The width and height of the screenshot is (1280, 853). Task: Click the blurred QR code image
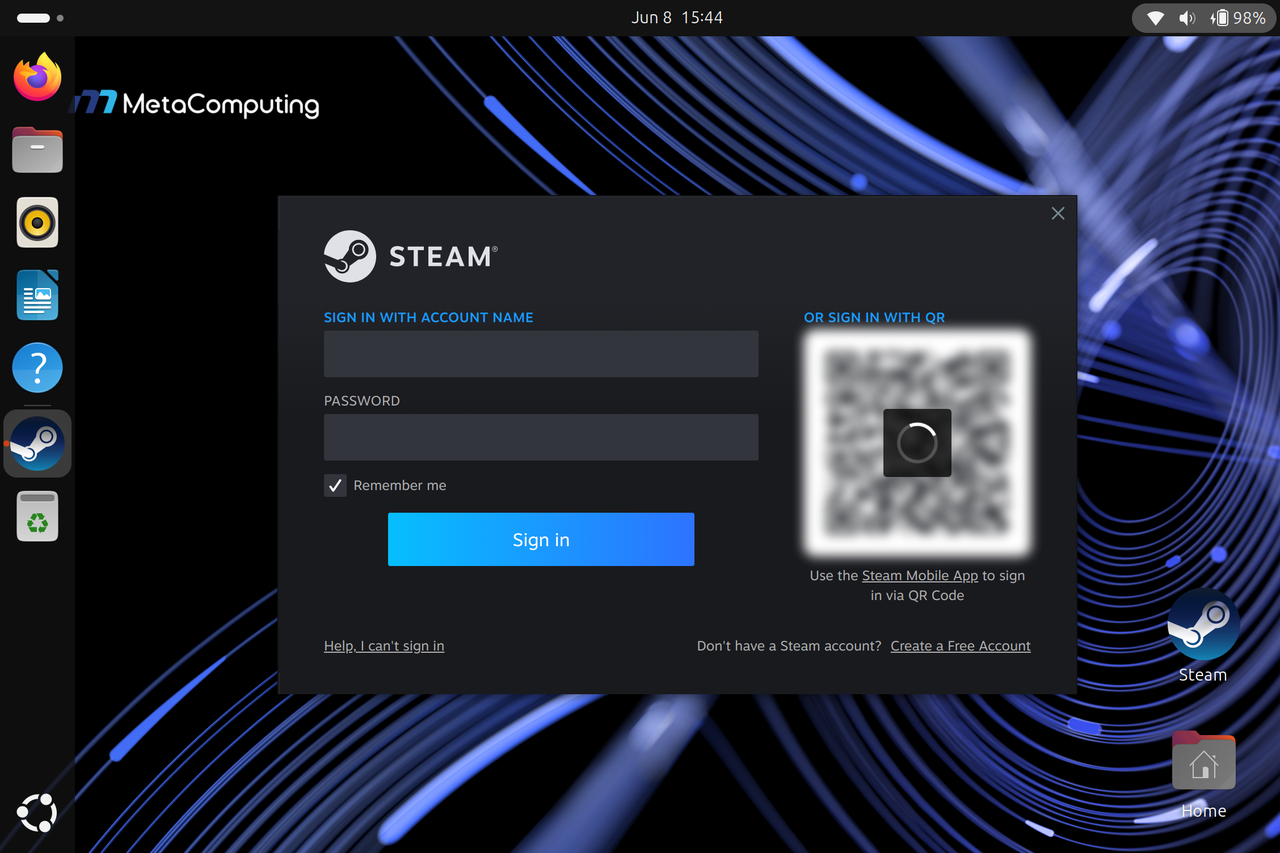click(x=917, y=442)
